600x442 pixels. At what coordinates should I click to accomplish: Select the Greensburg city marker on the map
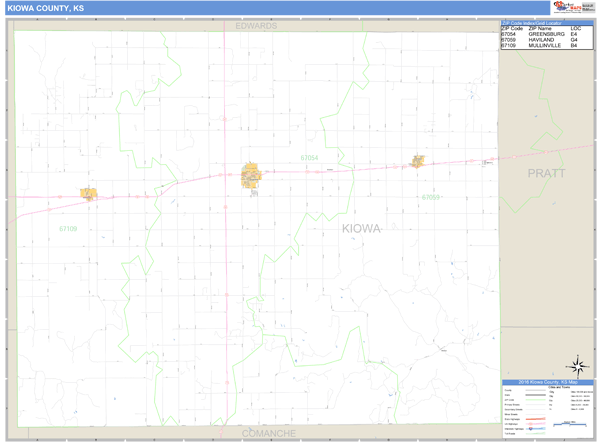pyautogui.click(x=251, y=176)
